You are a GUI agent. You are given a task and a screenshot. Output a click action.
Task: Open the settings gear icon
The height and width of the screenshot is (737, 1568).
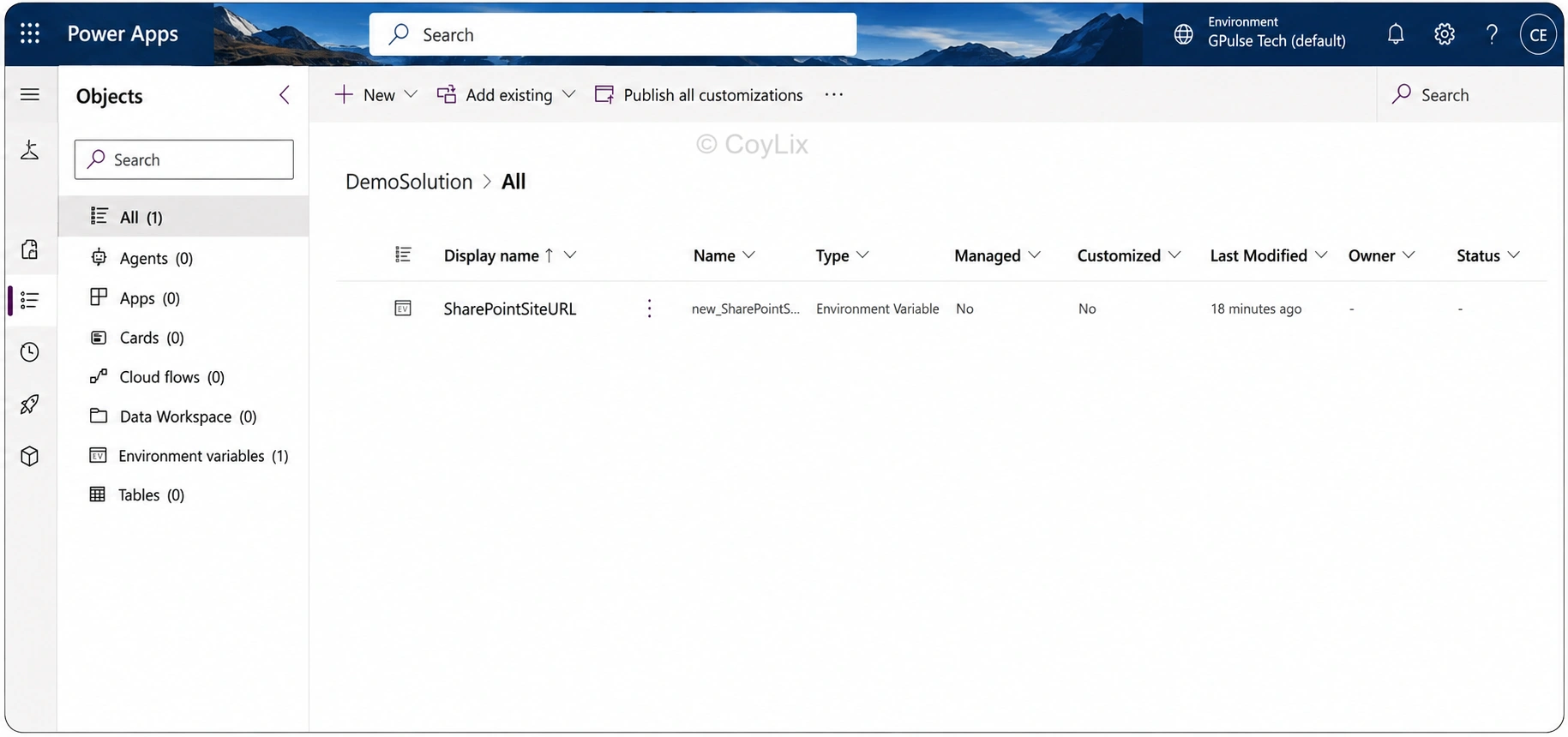1445,34
